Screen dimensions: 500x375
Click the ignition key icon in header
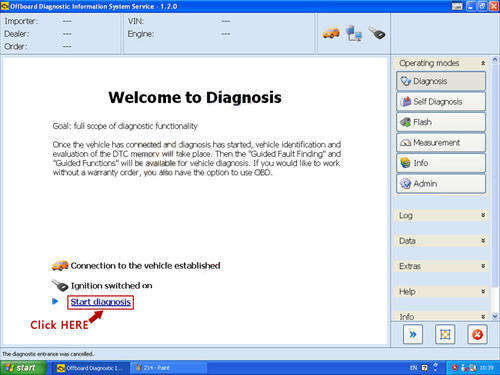point(377,33)
